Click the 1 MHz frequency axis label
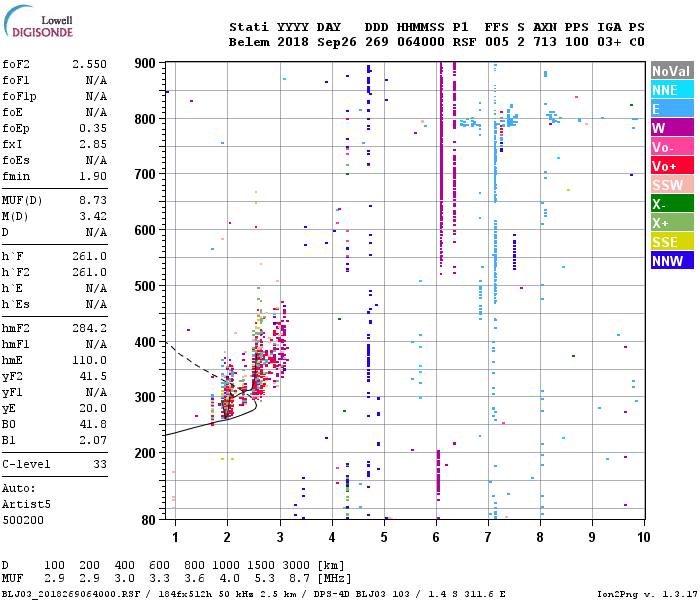 (175, 538)
